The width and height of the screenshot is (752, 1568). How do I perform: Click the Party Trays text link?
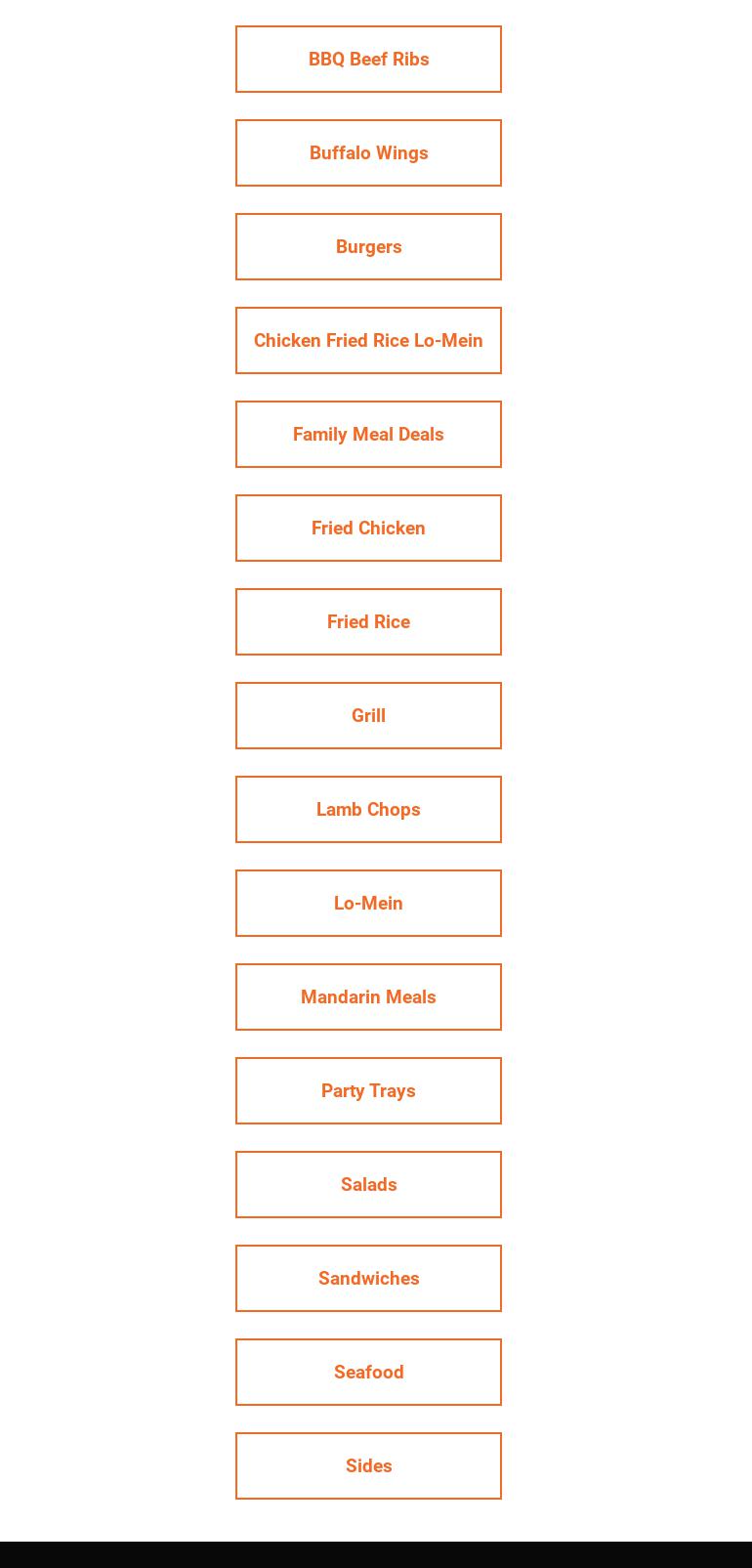pyautogui.click(x=368, y=1091)
